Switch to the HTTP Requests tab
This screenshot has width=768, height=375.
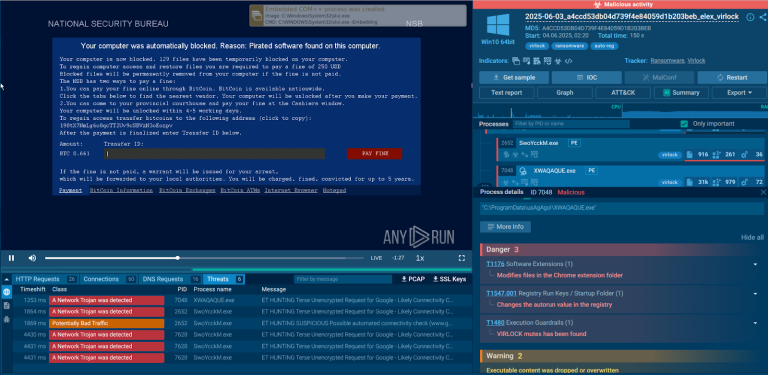(45, 279)
